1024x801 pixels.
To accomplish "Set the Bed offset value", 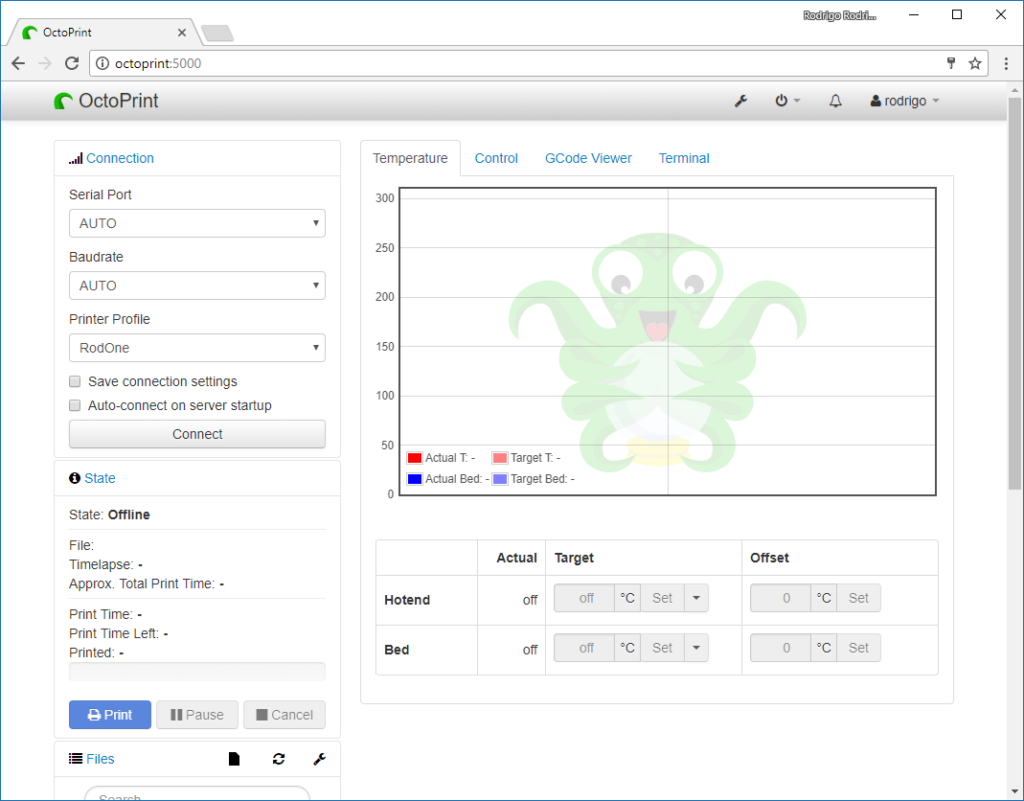I will tap(858, 648).
